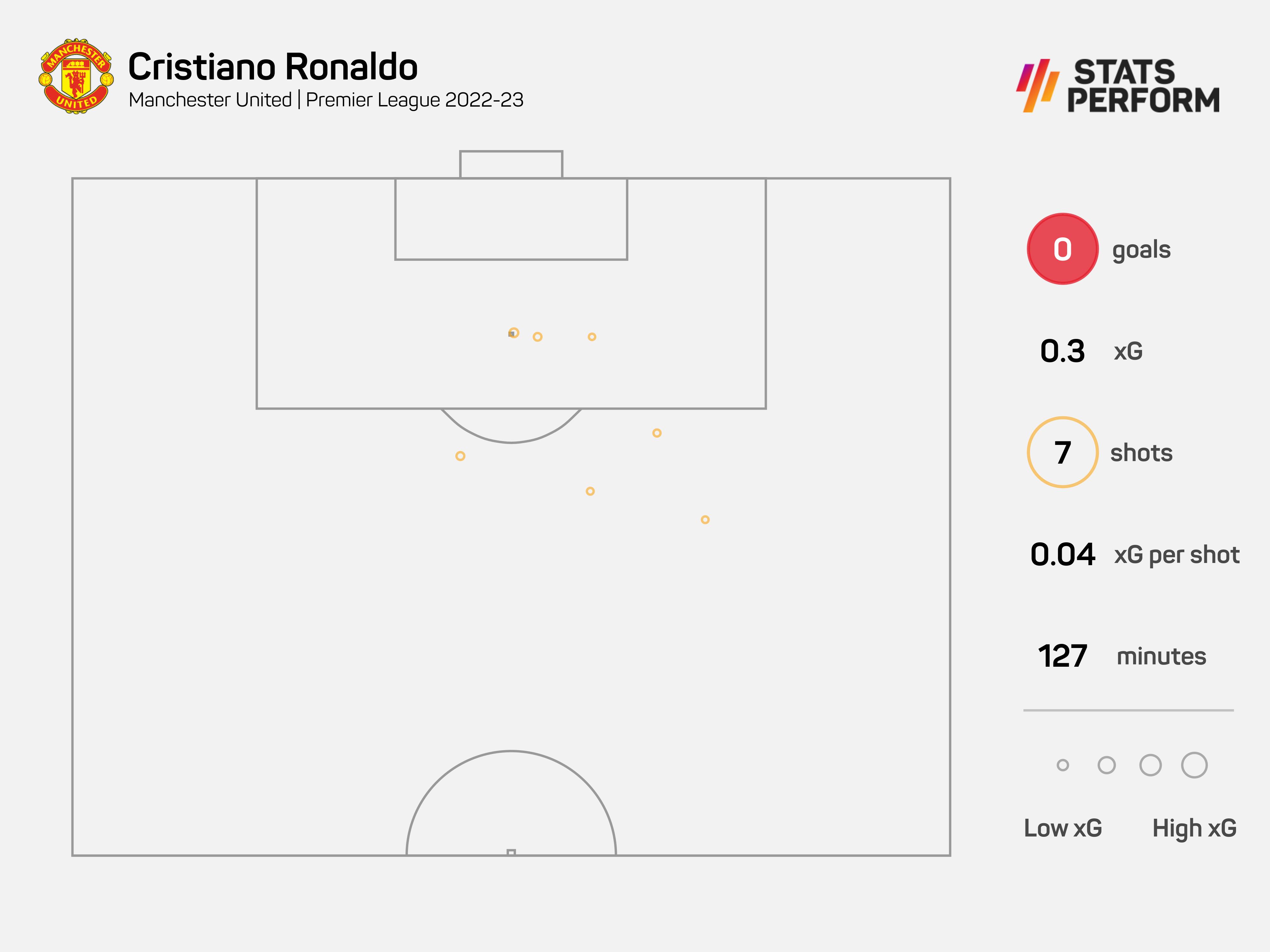The height and width of the screenshot is (952, 1270).
Task: Click the rightmost shot marker inside the penalty box
Action: [592, 337]
